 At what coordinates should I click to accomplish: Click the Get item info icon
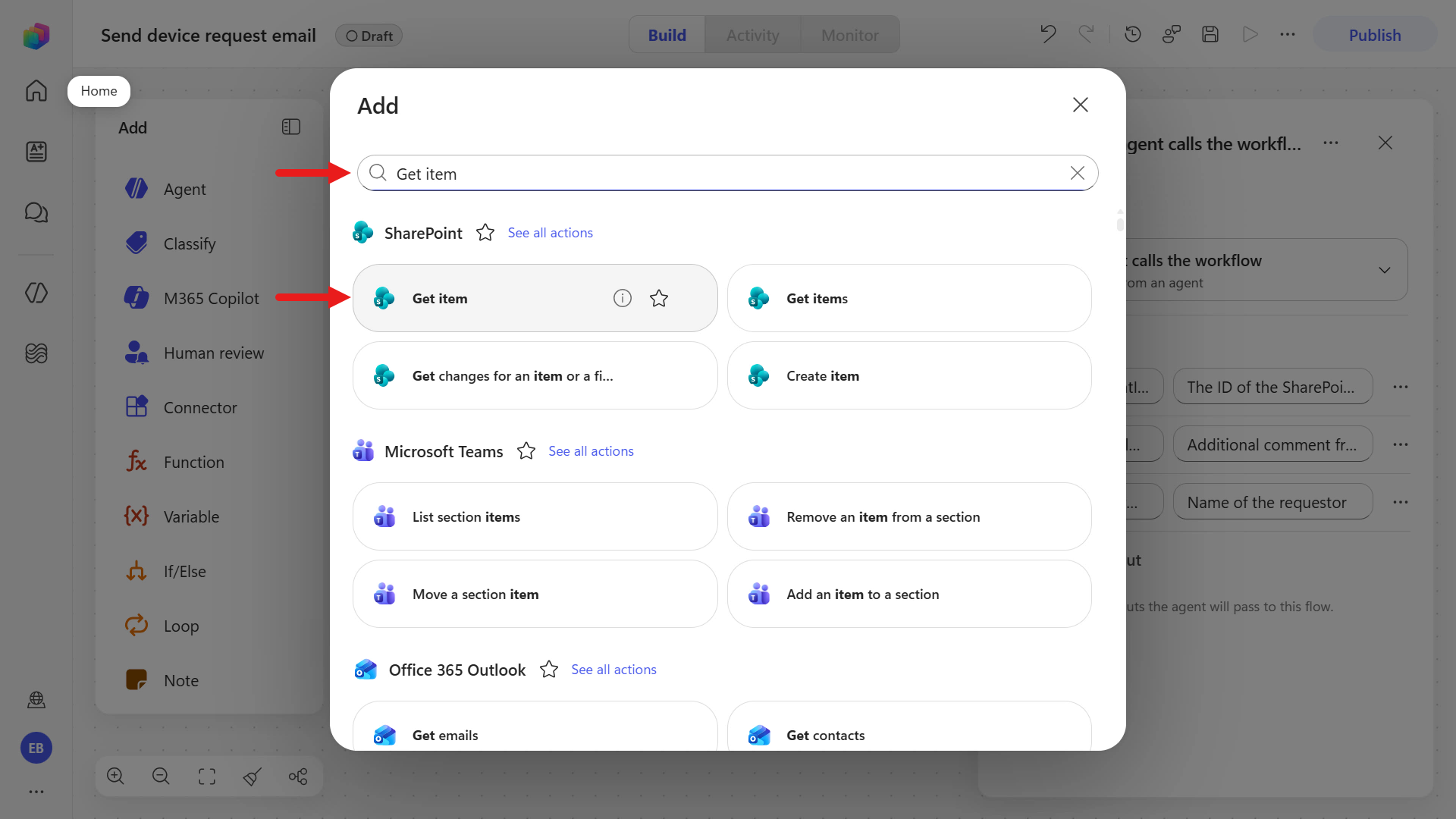coord(623,298)
